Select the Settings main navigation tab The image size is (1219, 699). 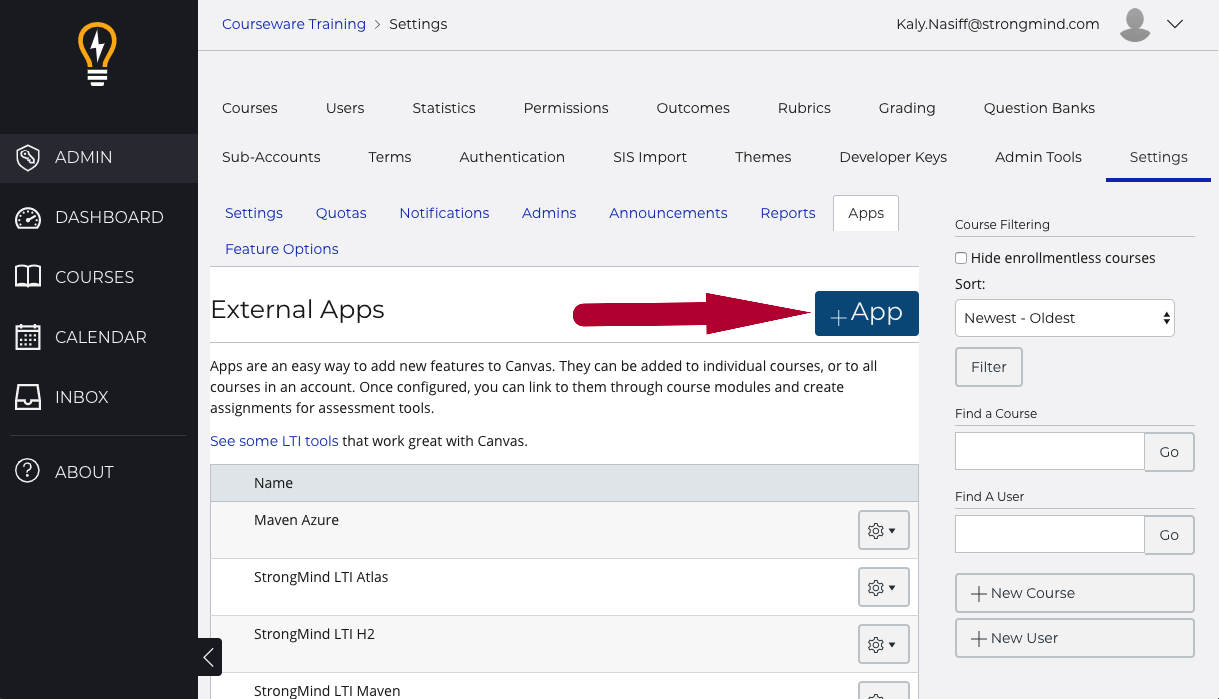(1158, 157)
